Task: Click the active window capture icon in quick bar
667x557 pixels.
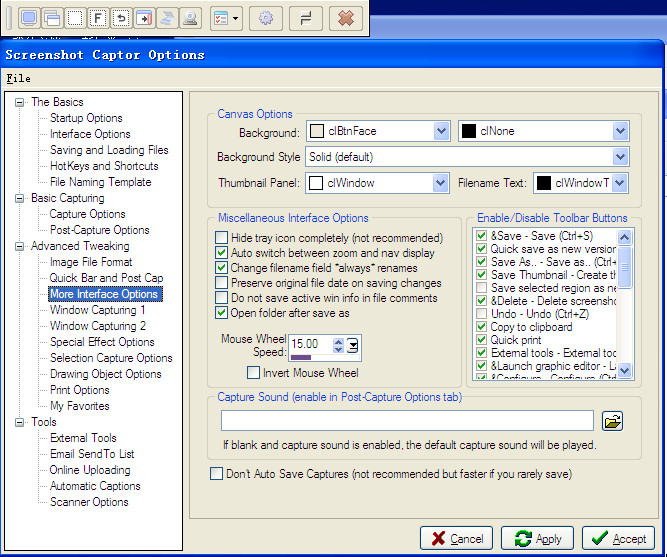Action: click(52, 18)
